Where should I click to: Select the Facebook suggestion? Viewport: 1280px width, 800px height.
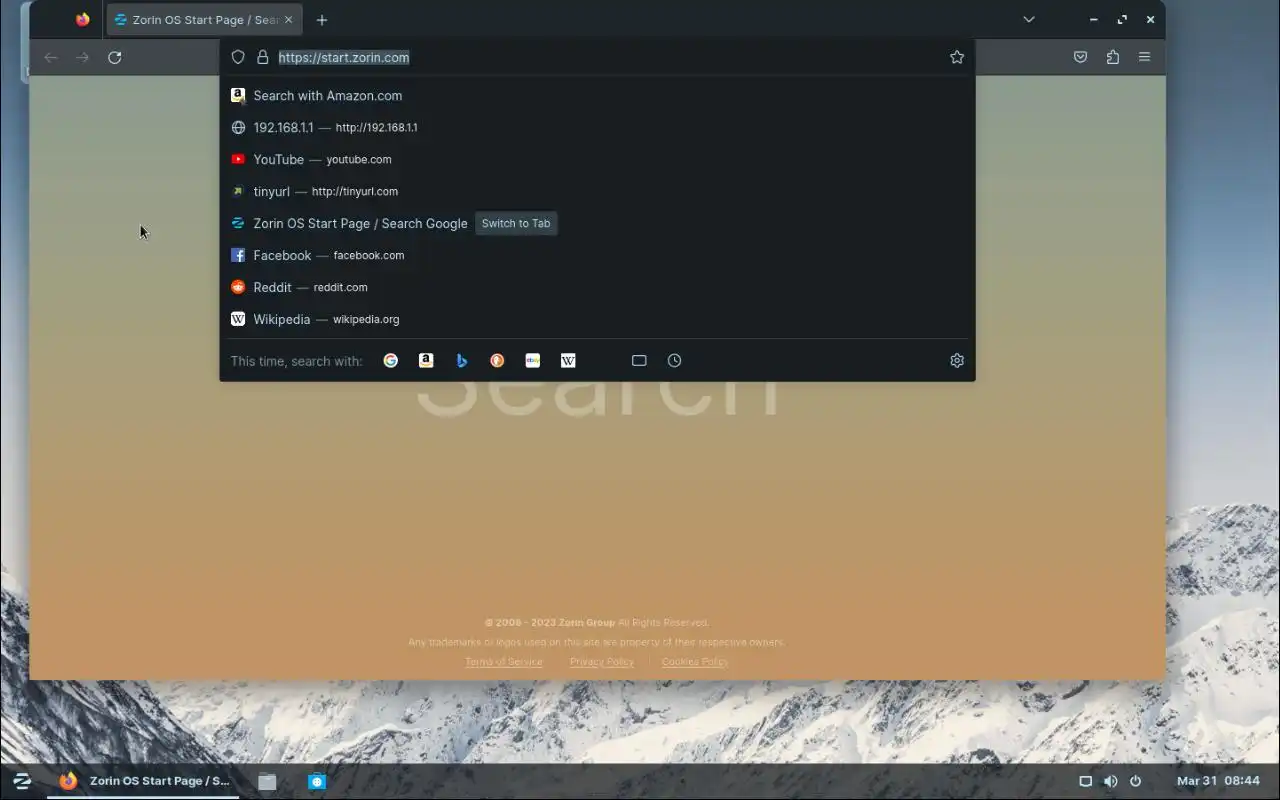[x=597, y=256]
